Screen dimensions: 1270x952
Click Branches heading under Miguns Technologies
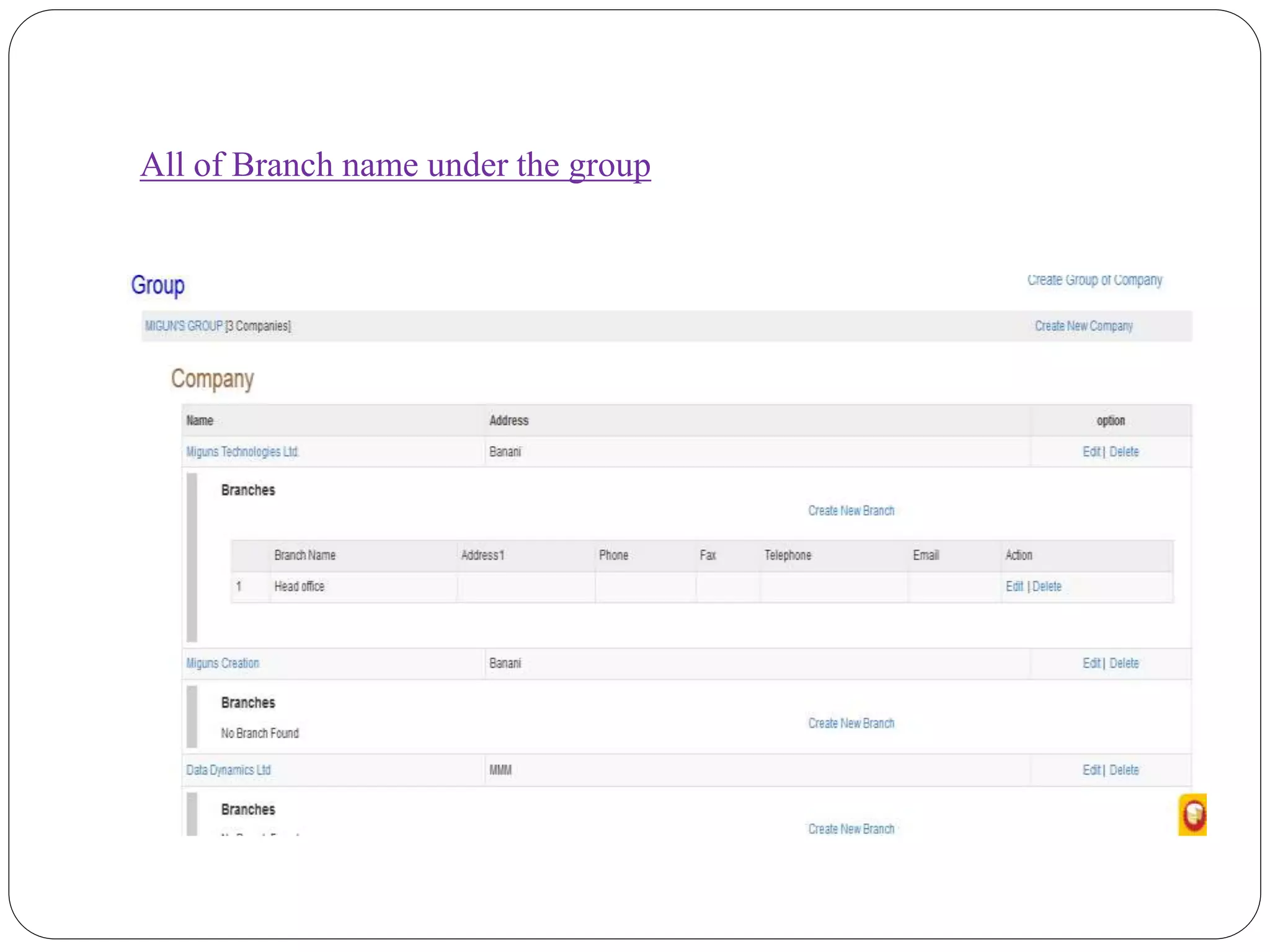click(x=248, y=490)
